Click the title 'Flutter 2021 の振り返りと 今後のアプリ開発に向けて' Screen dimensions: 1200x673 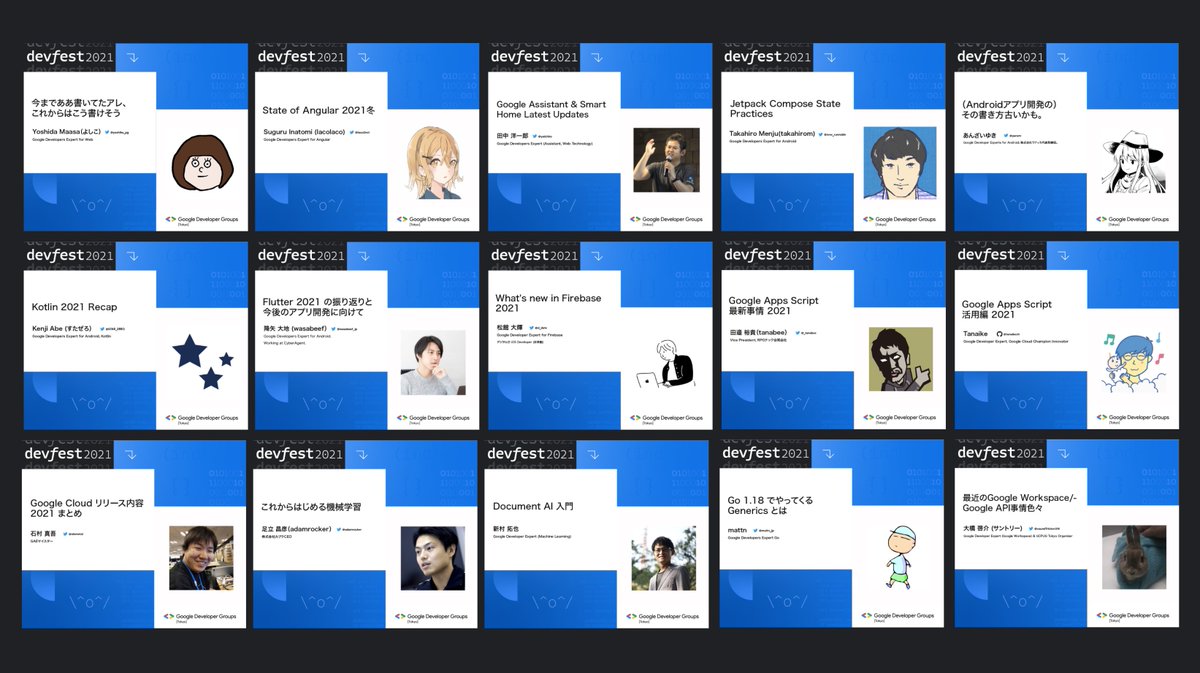coord(317,306)
